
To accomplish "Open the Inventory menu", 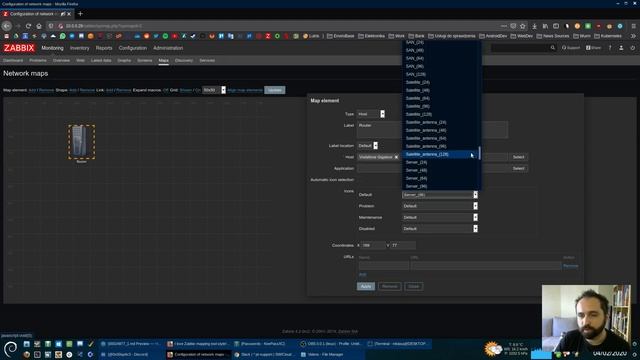I will 80,48.
